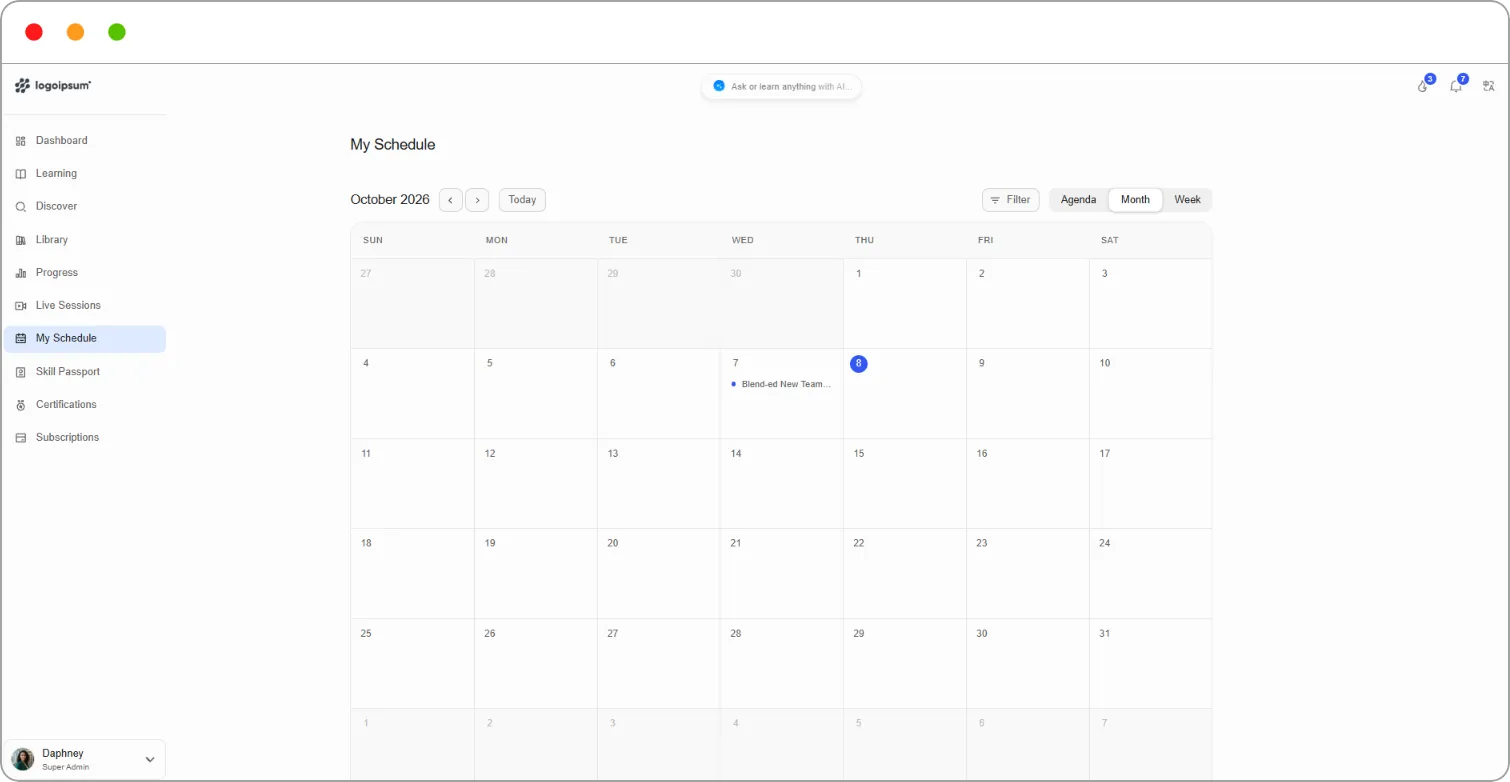Select the My Schedule calendar icon
The width and height of the screenshot is (1510, 782).
(21, 339)
